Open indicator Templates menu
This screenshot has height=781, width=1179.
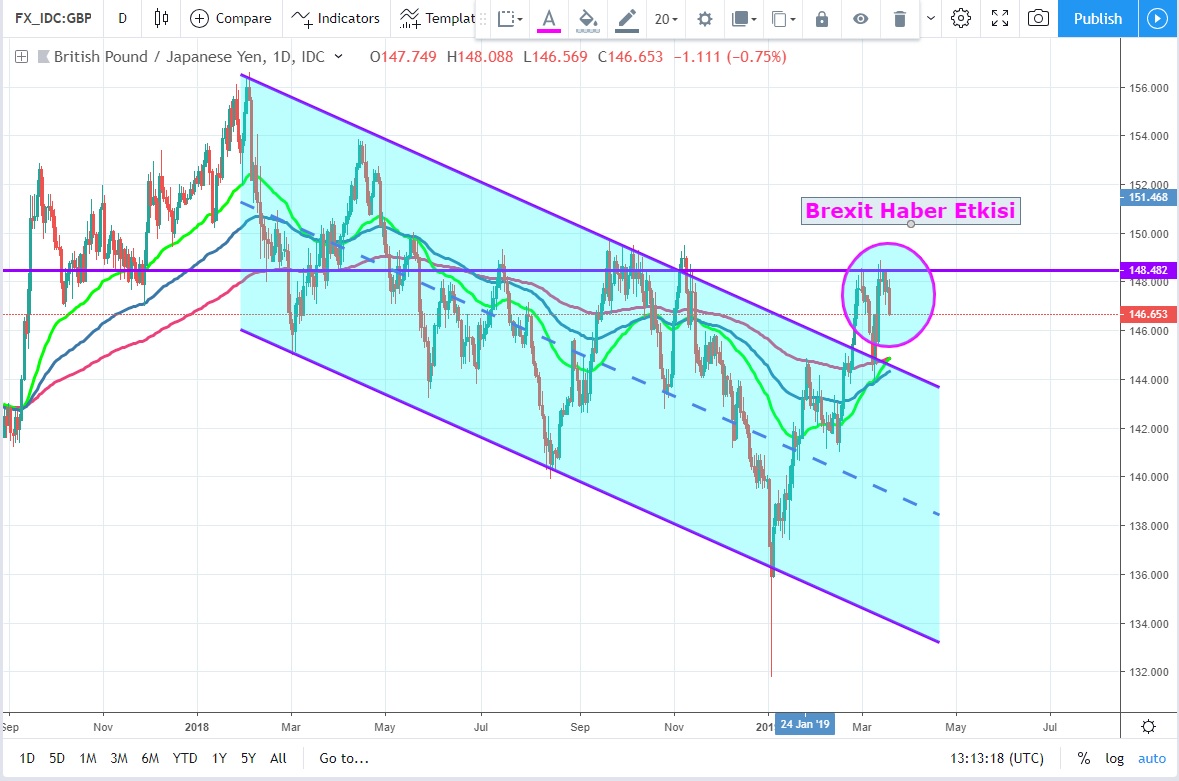click(x=437, y=18)
